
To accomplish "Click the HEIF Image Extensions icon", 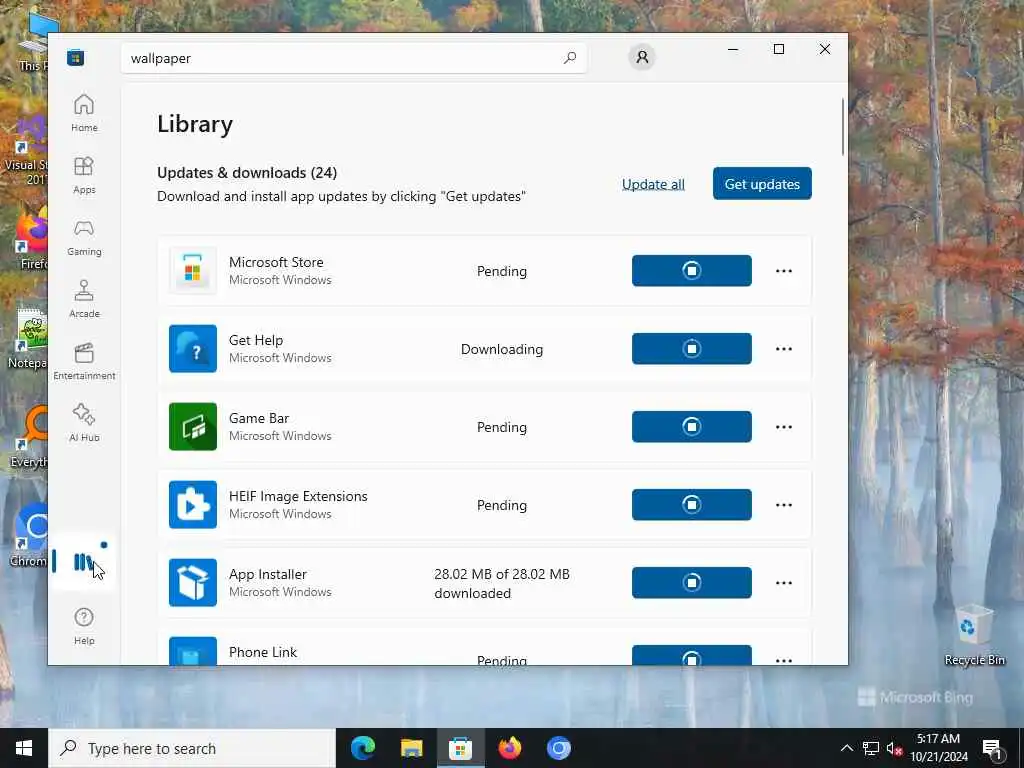I will pyautogui.click(x=193, y=505).
